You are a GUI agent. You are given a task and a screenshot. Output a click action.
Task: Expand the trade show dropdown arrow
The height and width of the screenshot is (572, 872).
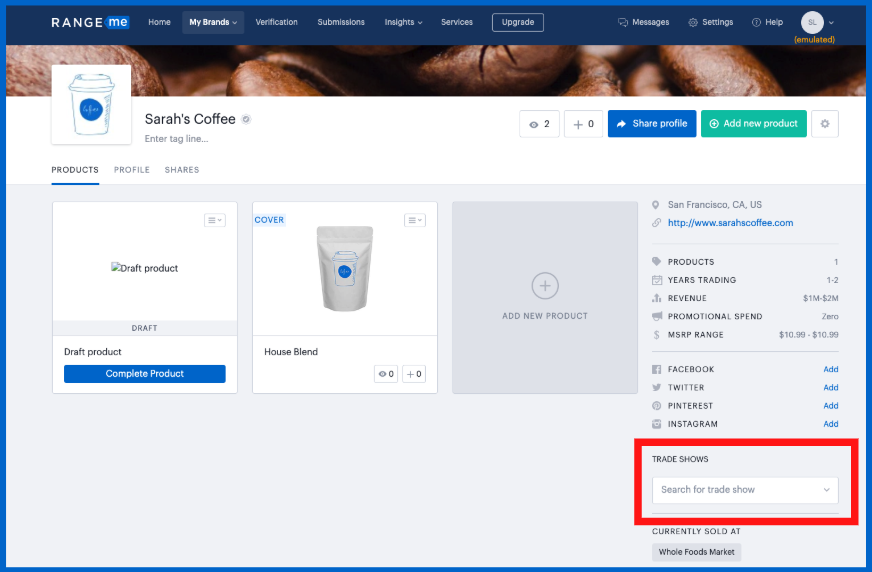[x=826, y=490]
